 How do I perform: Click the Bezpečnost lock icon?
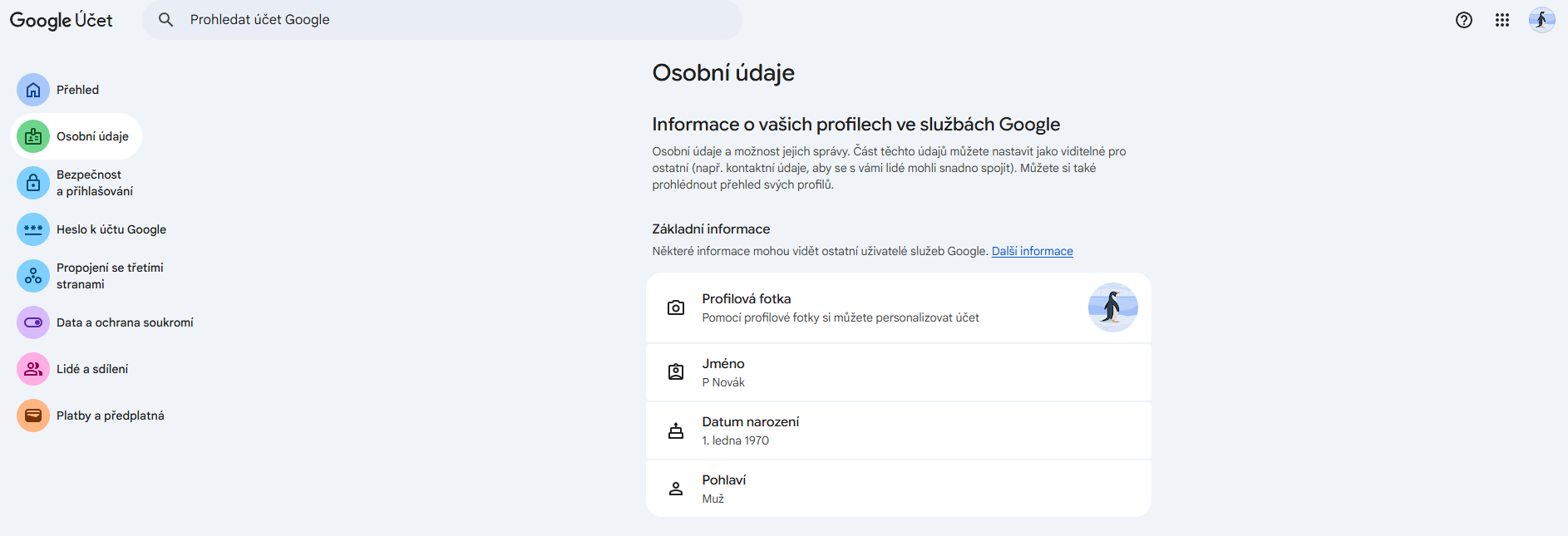pyautogui.click(x=33, y=183)
